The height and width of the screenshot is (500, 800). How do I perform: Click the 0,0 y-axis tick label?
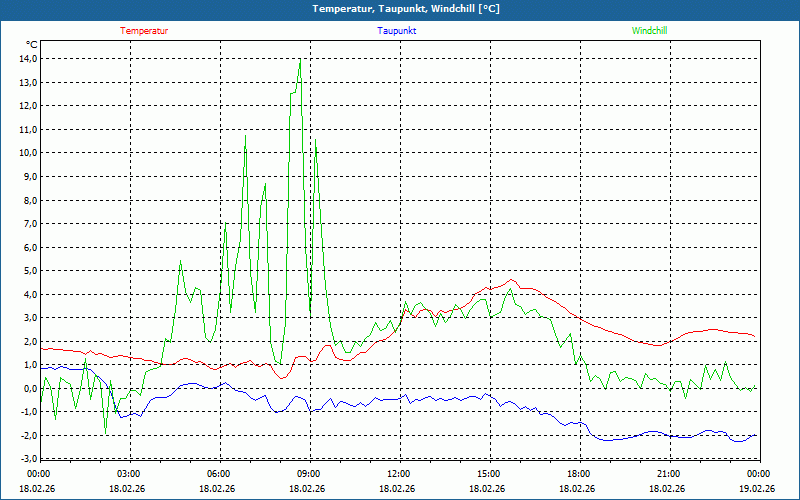coord(30,389)
